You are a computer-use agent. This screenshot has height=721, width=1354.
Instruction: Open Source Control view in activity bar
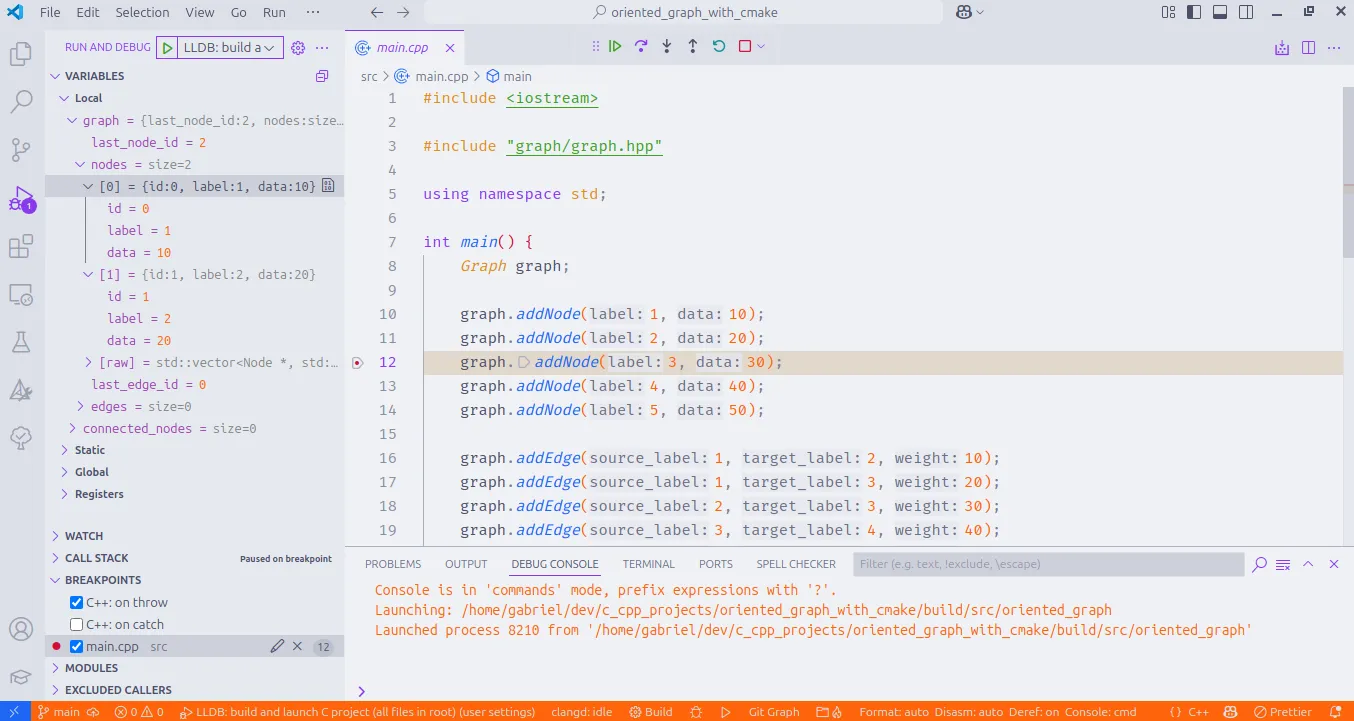(x=21, y=150)
